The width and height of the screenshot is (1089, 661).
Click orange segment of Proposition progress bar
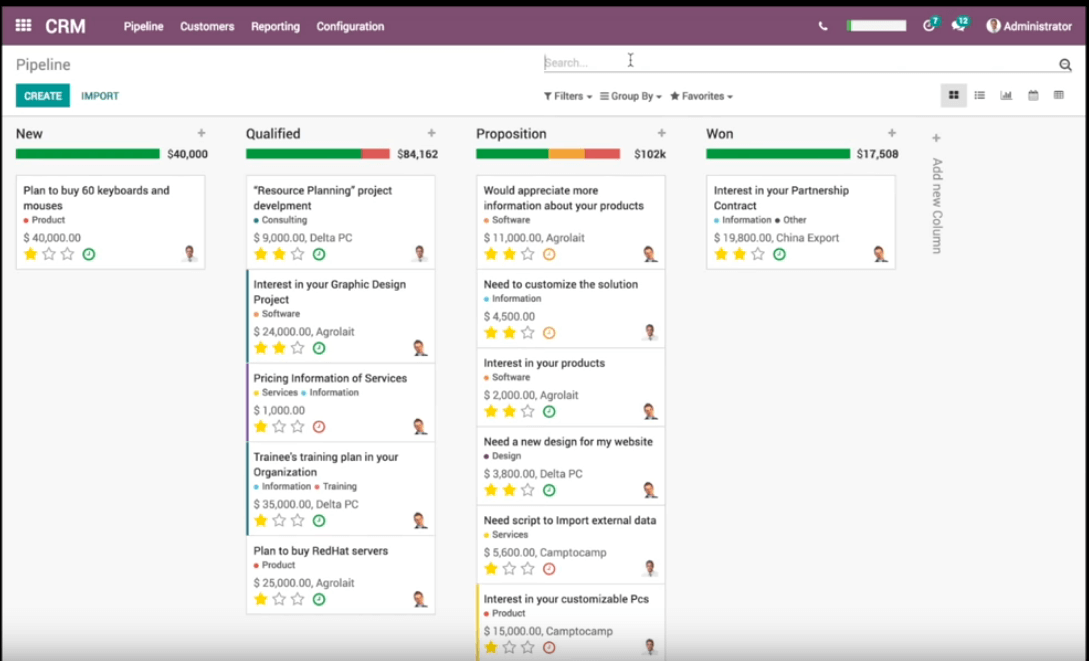pos(567,154)
